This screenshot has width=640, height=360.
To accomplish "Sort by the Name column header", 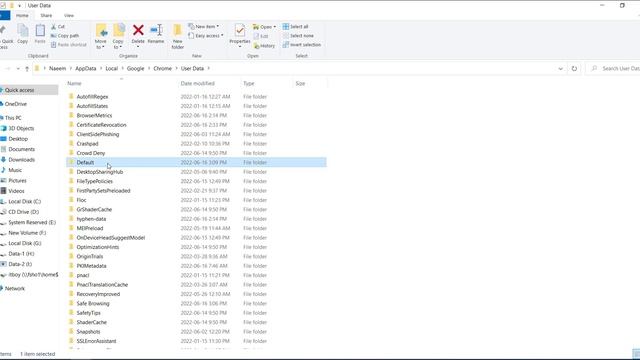I will pyautogui.click(x=74, y=83).
